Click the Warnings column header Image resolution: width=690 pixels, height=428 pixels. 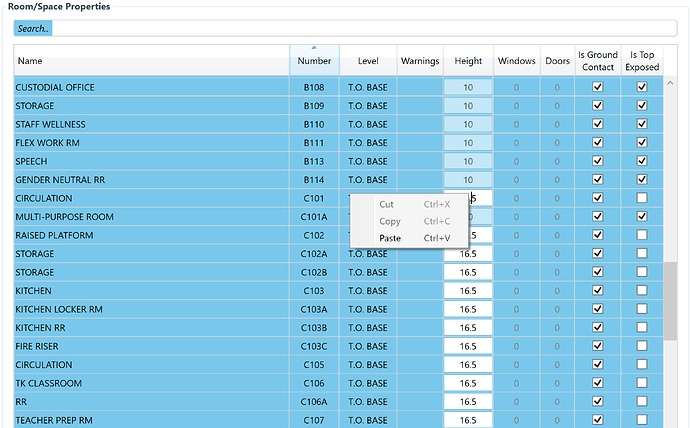pos(420,61)
